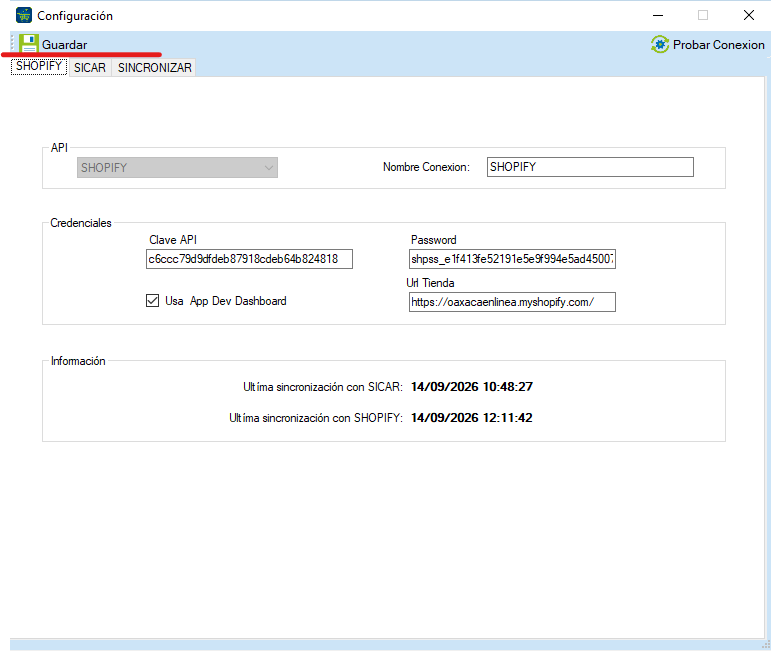This screenshot has width=771, height=651.
Task: Click the Probar Conexion text button
Action: (x=718, y=45)
